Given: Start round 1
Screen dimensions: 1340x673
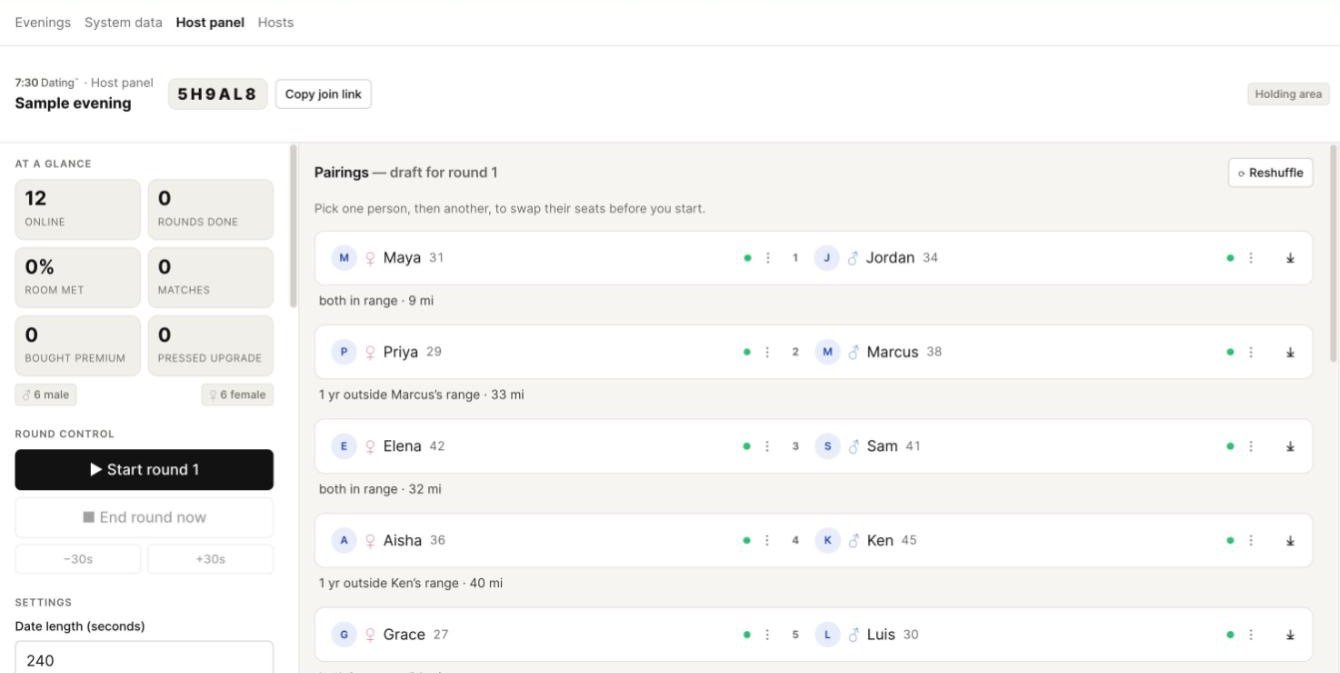Looking at the screenshot, I should tap(144, 470).
